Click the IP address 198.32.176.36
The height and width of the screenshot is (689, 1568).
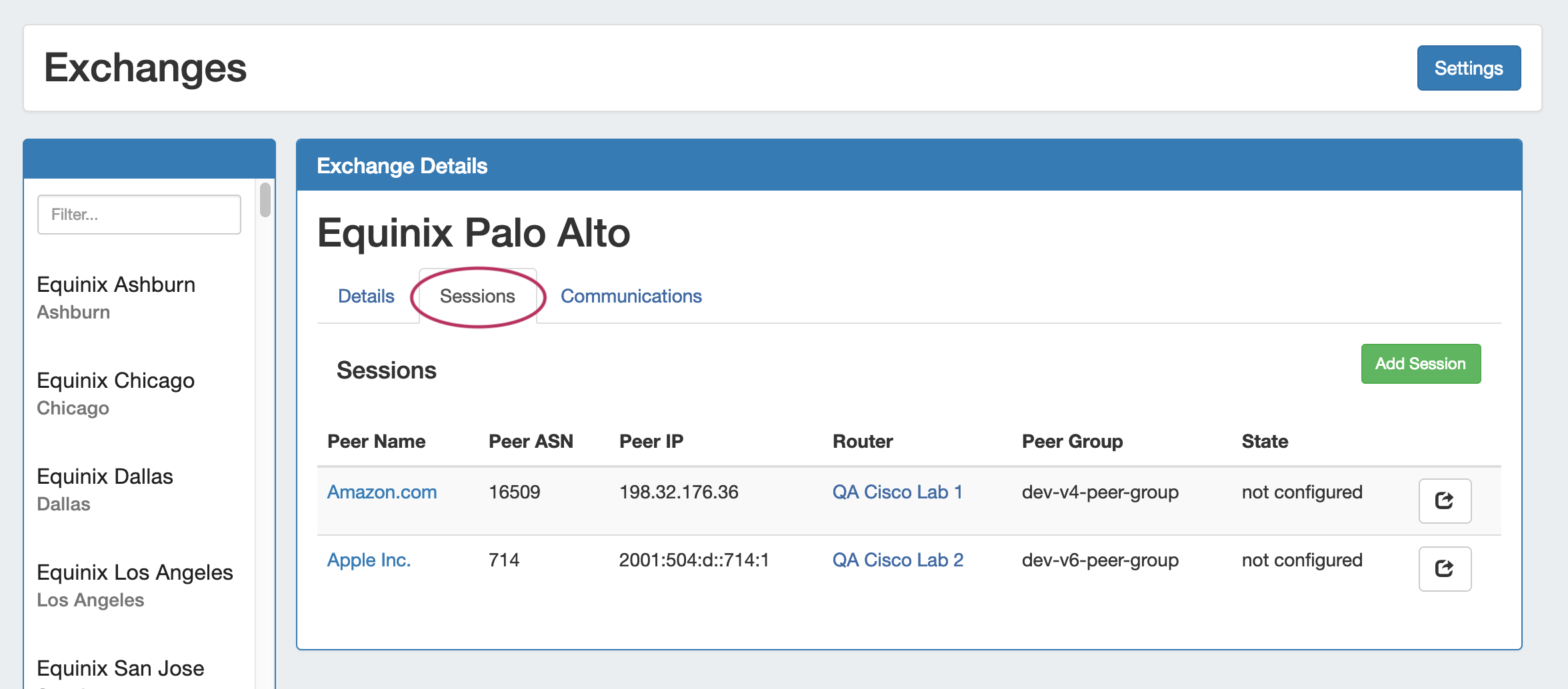click(x=679, y=492)
